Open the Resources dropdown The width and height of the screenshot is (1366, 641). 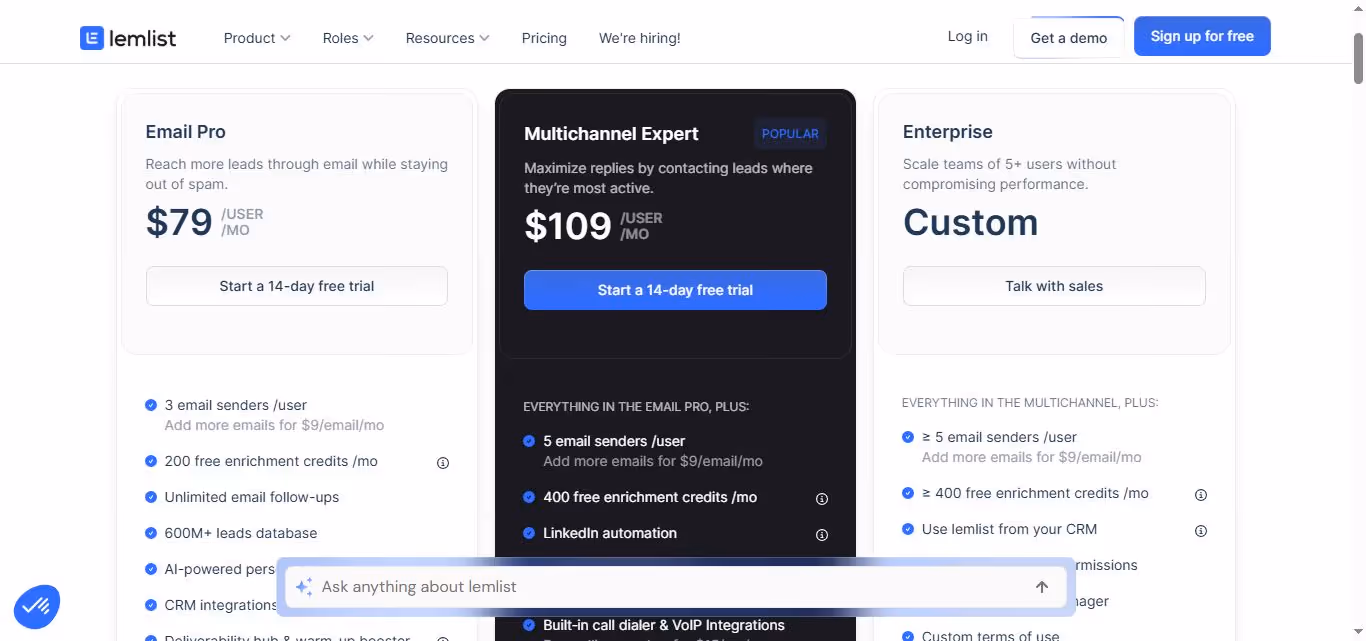pyautogui.click(x=447, y=38)
